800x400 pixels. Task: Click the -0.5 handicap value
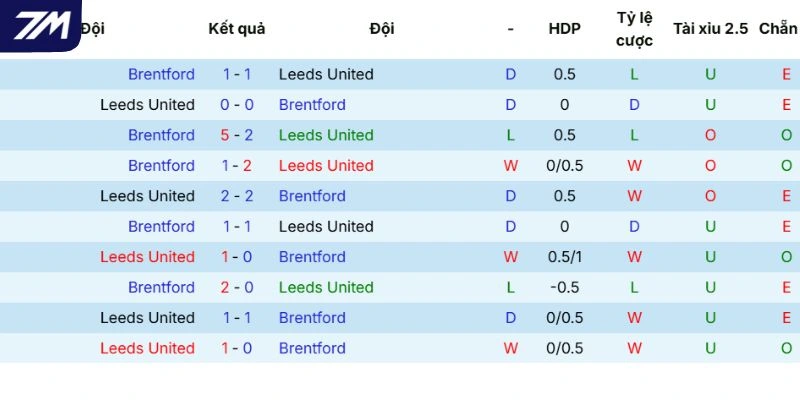(x=564, y=287)
